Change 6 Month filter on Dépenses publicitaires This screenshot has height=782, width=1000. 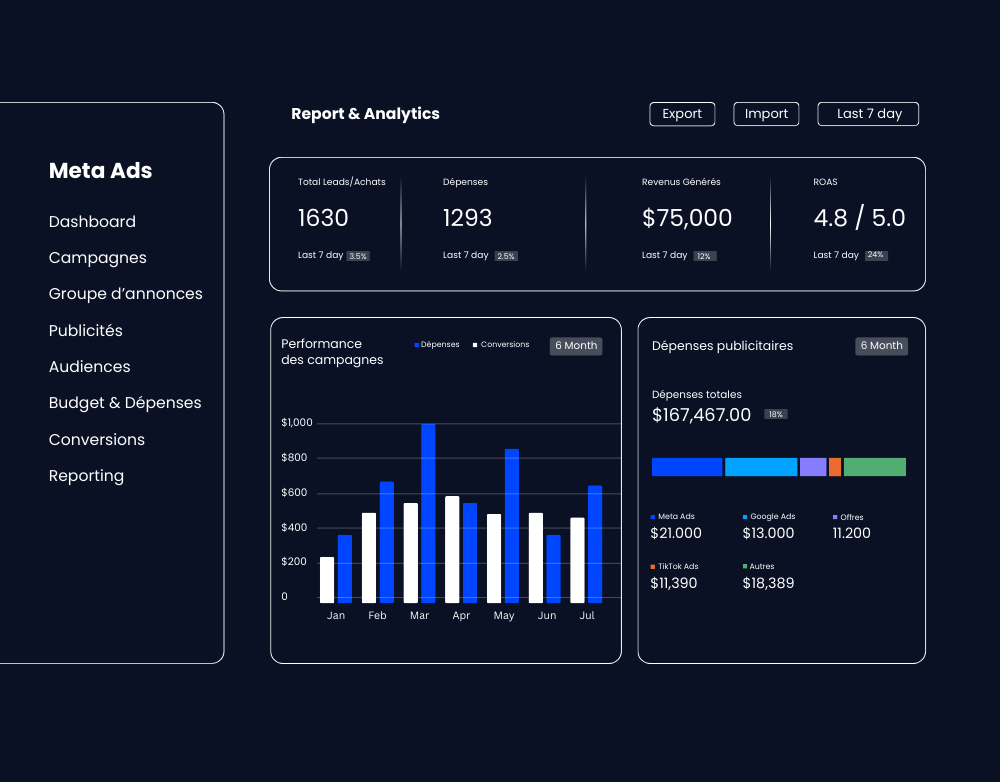(881, 346)
